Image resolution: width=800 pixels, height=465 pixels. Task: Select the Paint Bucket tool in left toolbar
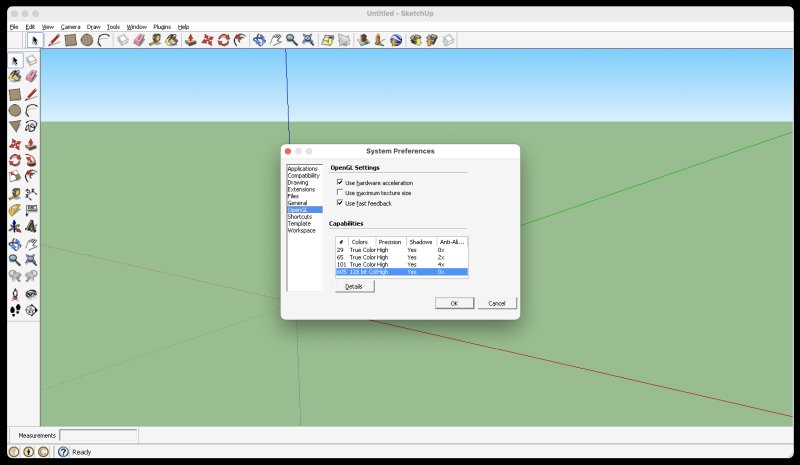tap(15, 76)
